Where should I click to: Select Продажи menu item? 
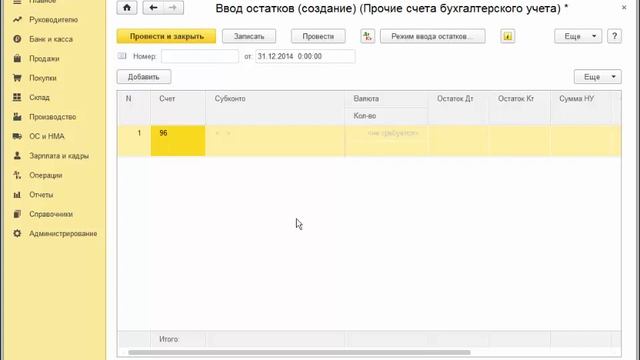click(x=44, y=59)
